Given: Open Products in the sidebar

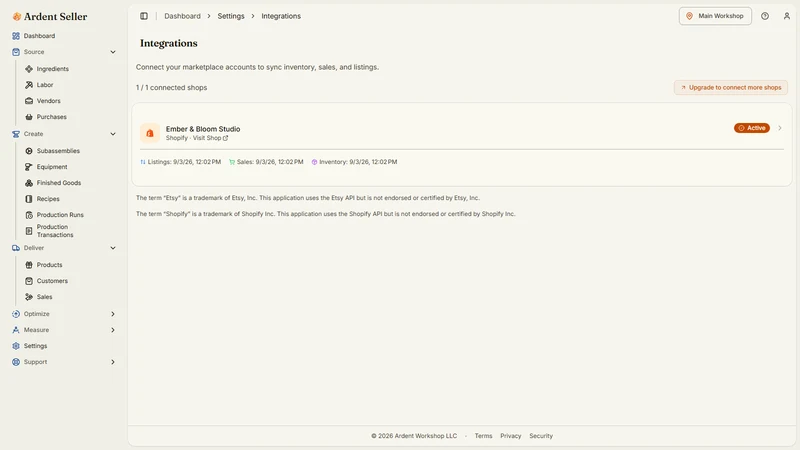Looking at the screenshot, I should pyautogui.click(x=49, y=265).
